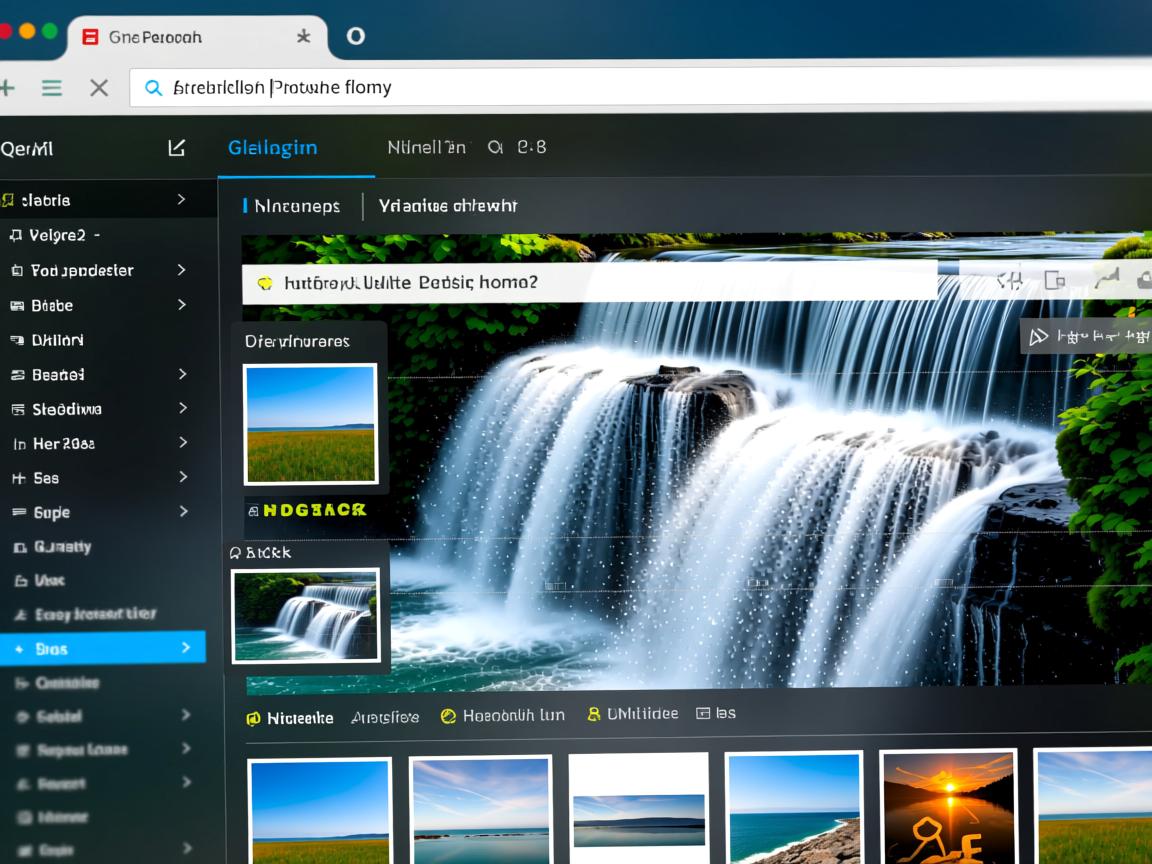Click the lock icon above the waterfall

coord(1144,281)
